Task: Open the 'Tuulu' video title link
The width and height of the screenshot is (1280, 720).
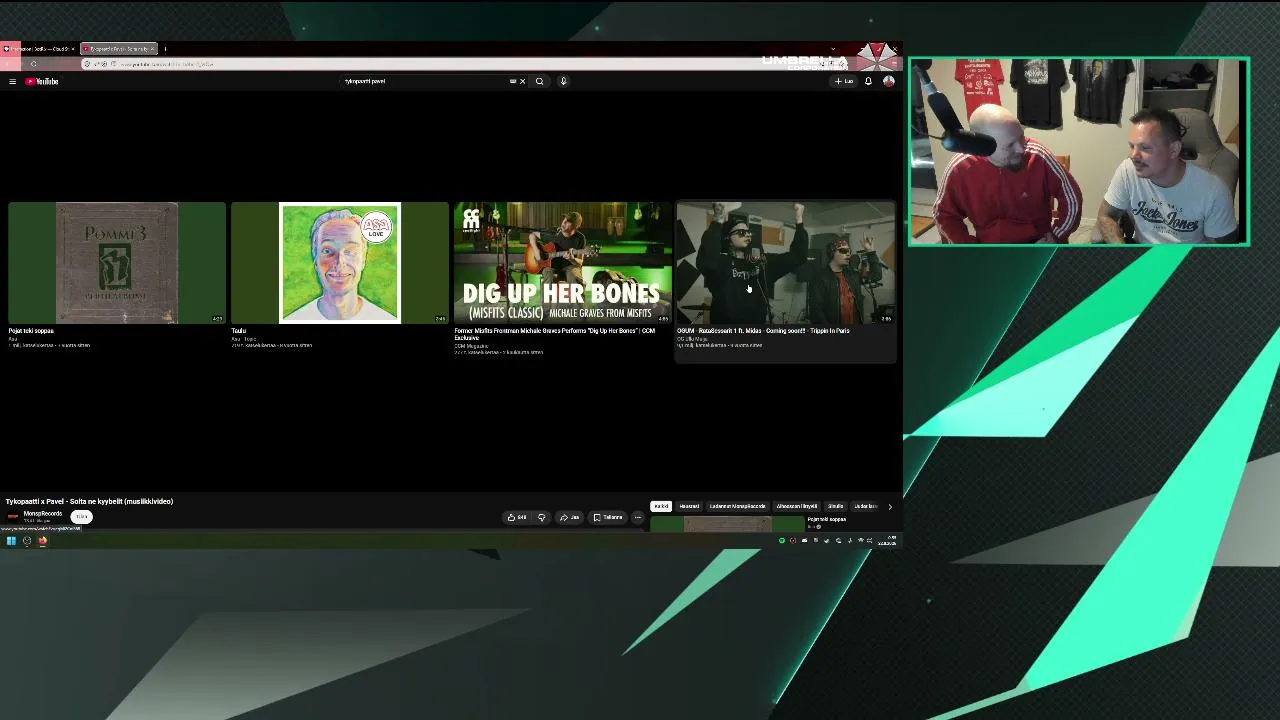Action: (238, 331)
